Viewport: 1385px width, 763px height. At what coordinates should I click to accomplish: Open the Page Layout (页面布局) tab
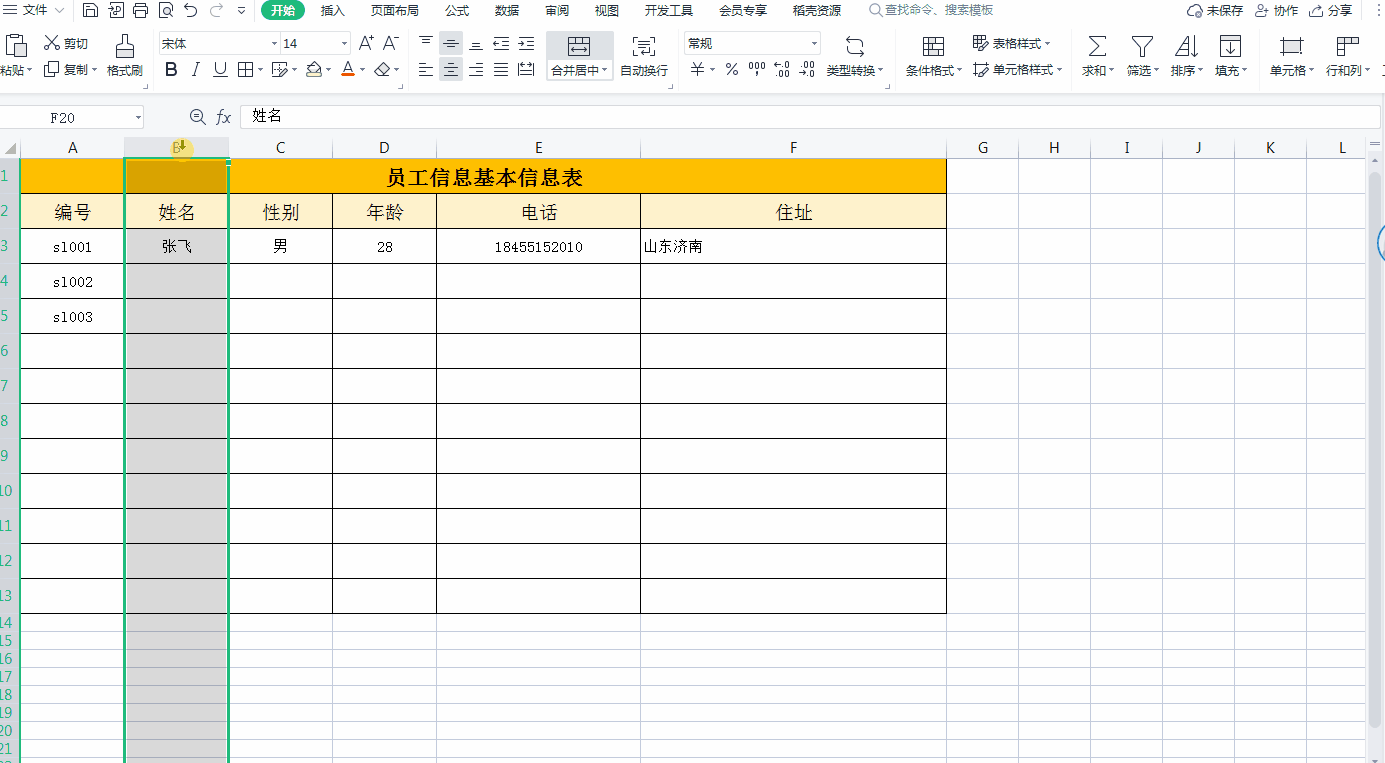394,11
